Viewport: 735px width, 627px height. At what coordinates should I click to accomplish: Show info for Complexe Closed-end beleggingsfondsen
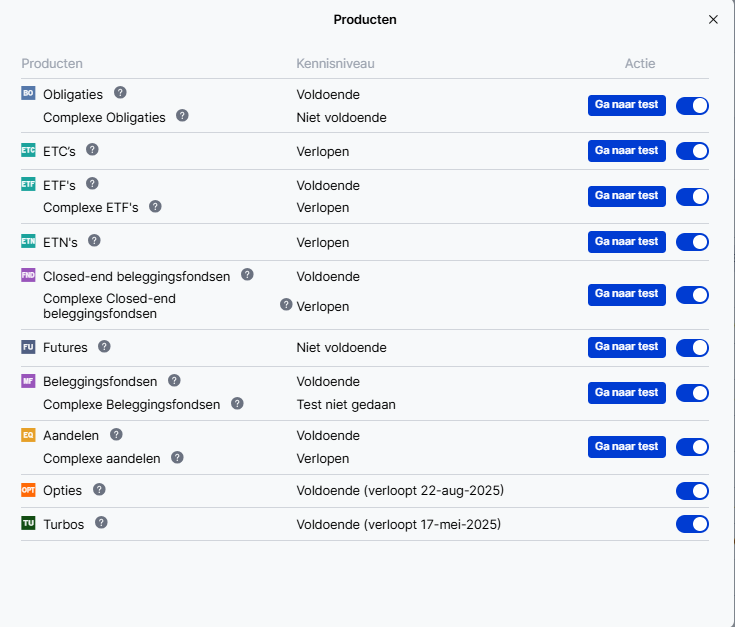[286, 305]
